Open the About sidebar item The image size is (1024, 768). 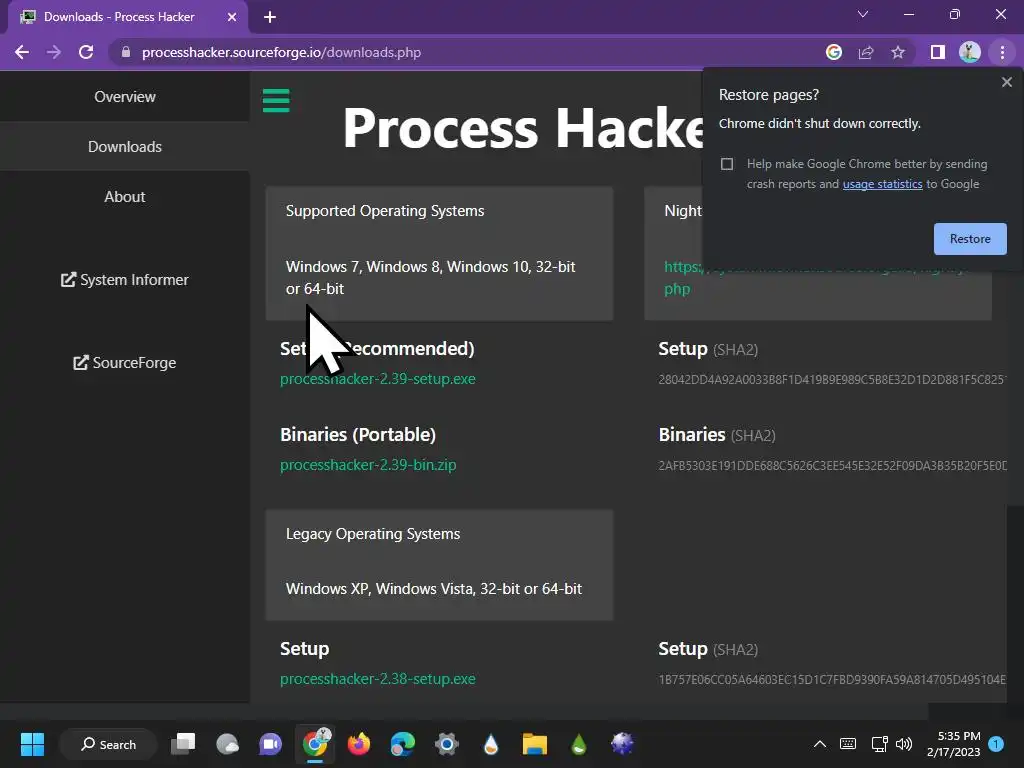click(125, 197)
